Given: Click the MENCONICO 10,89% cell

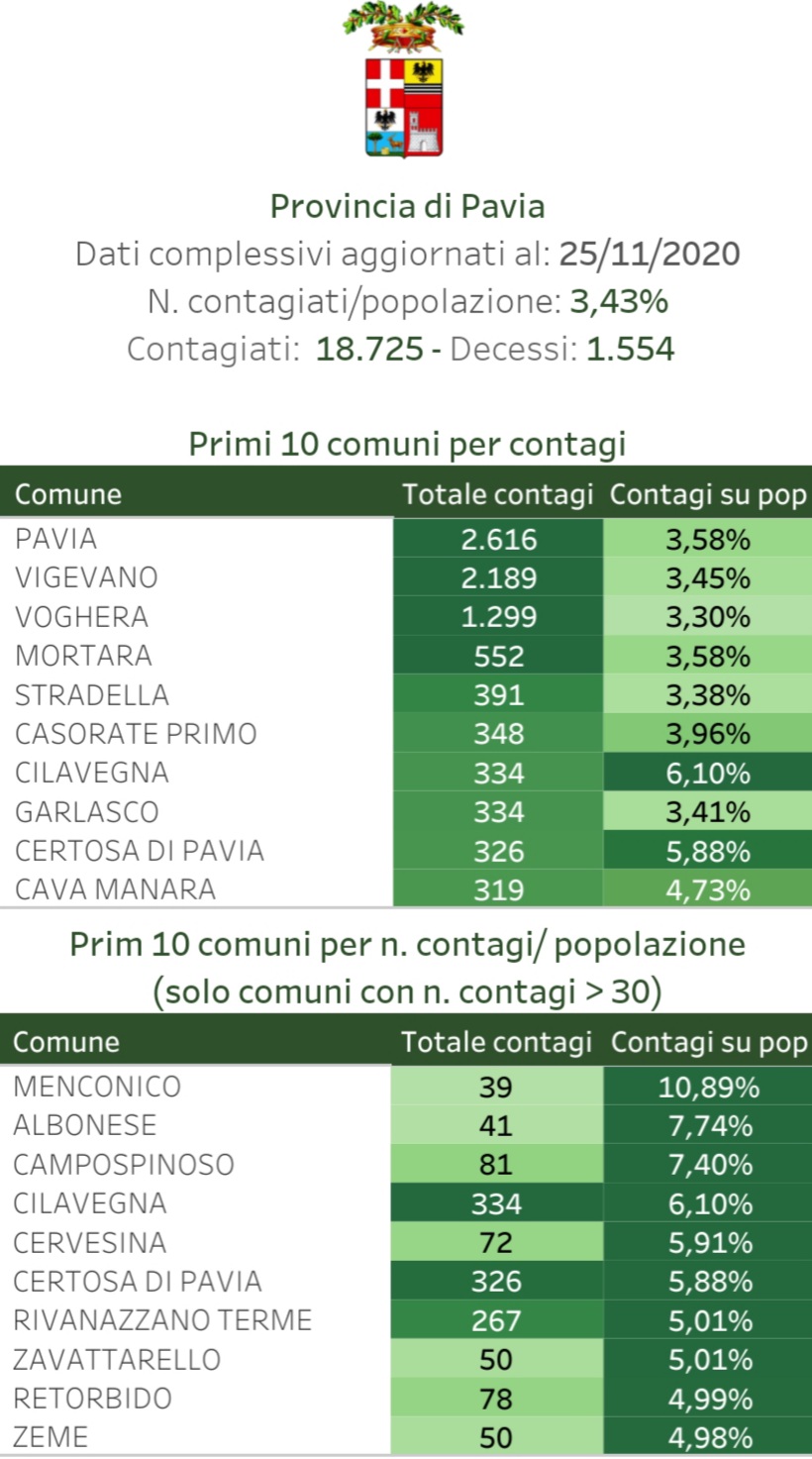Looking at the screenshot, I should click(x=708, y=1087).
